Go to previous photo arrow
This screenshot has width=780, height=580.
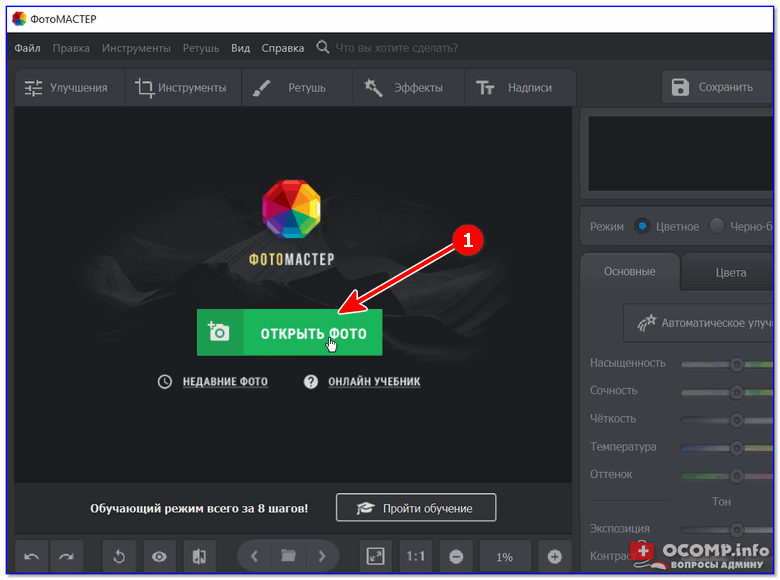pyautogui.click(x=254, y=556)
